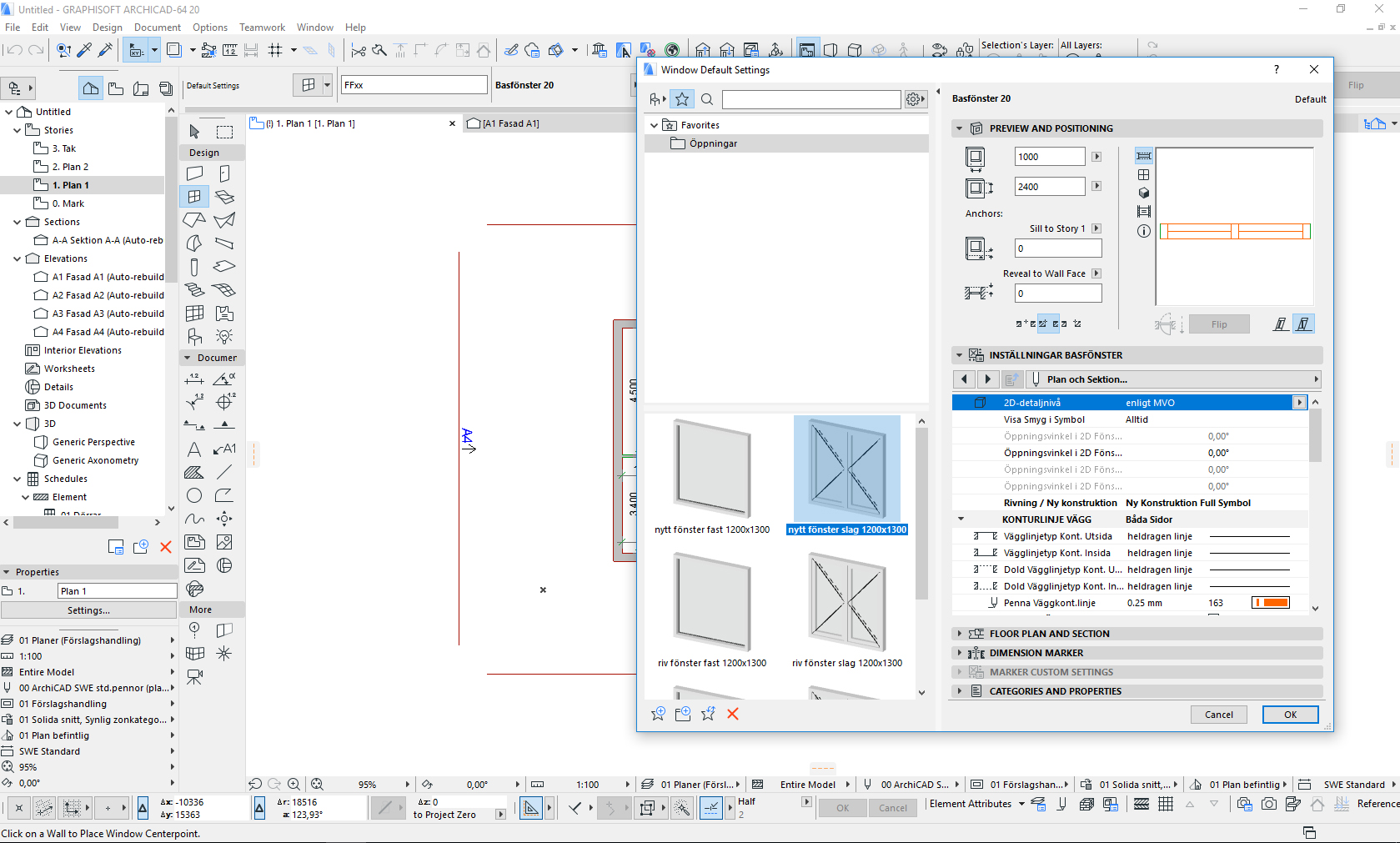Viewport: 1400px width, 843px height.
Task: Select the Camera tool in toolbox
Action: (x=194, y=677)
